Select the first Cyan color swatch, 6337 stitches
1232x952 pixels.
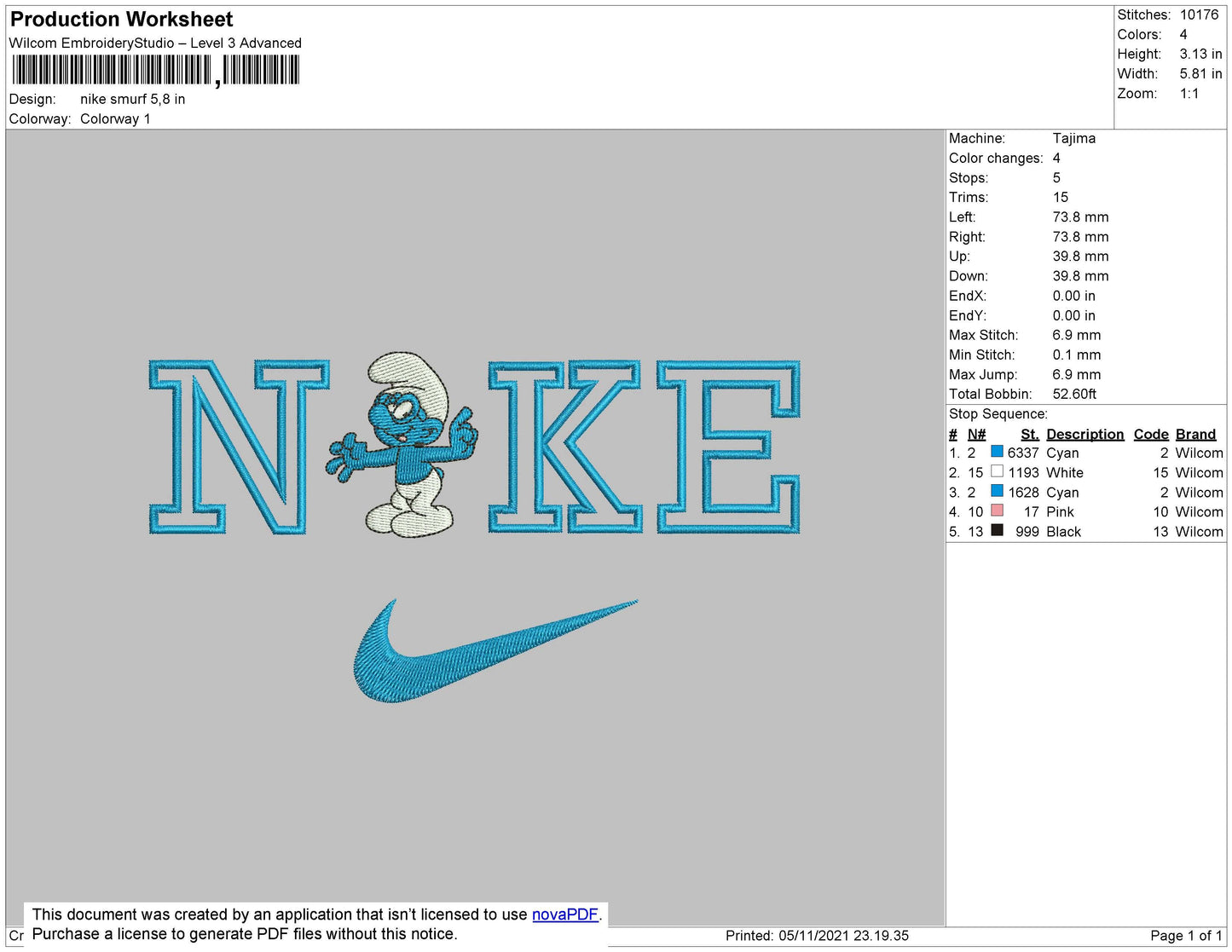(x=997, y=452)
